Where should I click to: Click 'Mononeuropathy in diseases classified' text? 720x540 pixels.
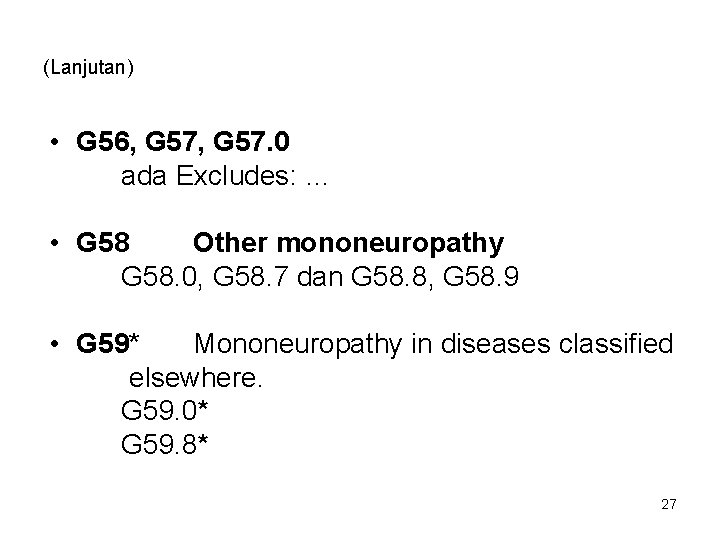433,345
